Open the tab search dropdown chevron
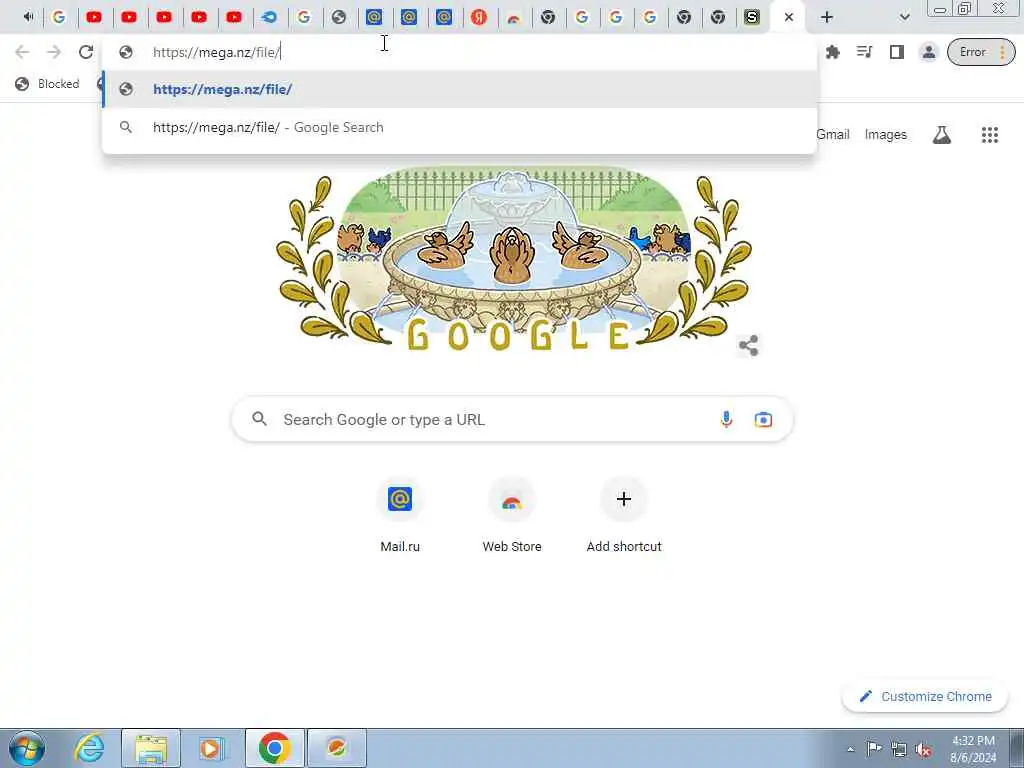1024x768 pixels. tap(904, 17)
